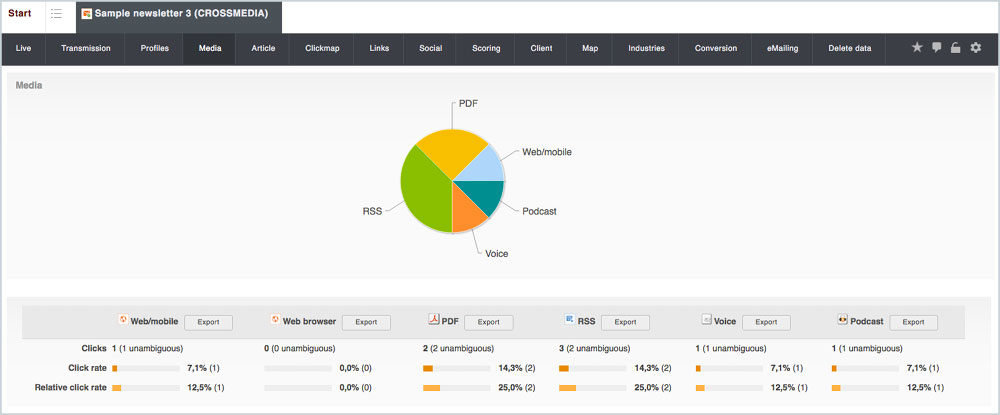
Task: Click the star favorite icon
Action: 917,47
